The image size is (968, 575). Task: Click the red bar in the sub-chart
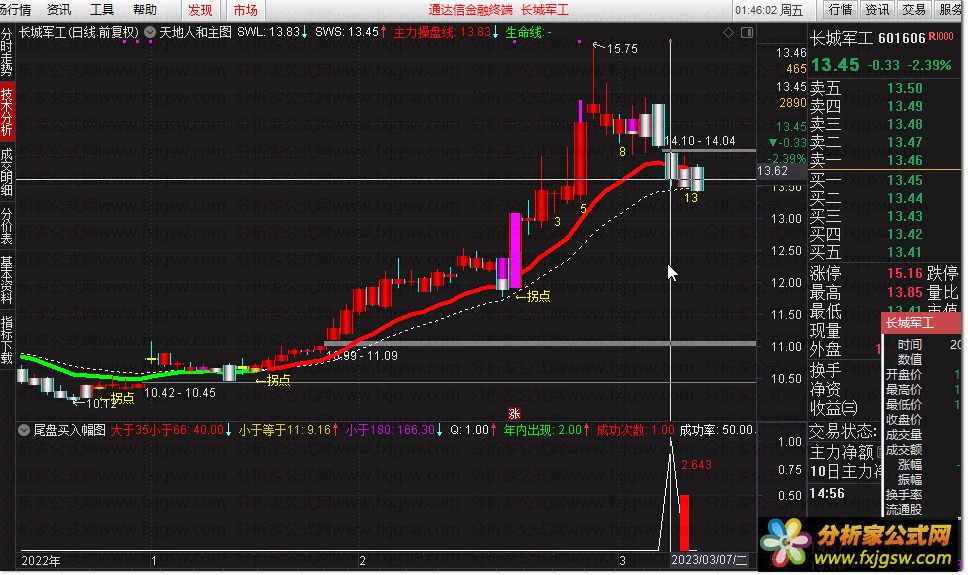684,523
